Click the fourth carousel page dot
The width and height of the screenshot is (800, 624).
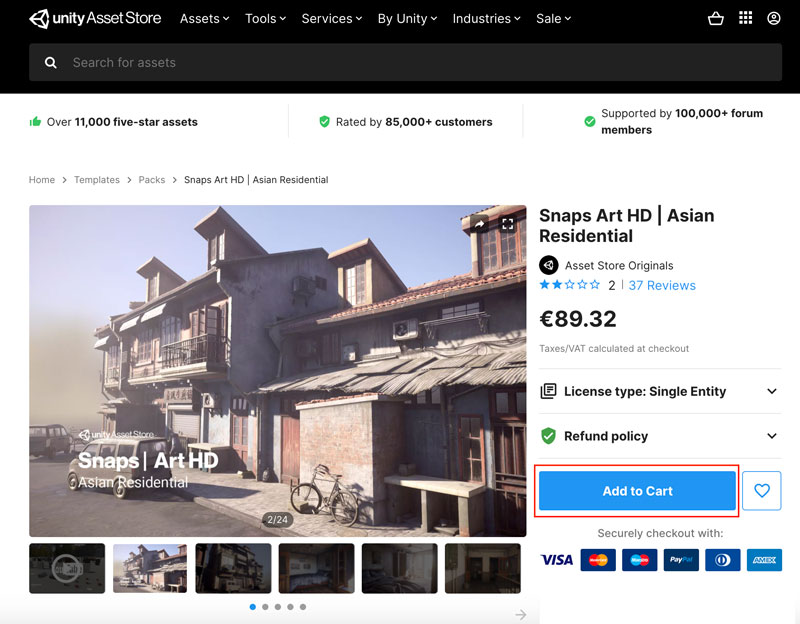click(x=290, y=607)
